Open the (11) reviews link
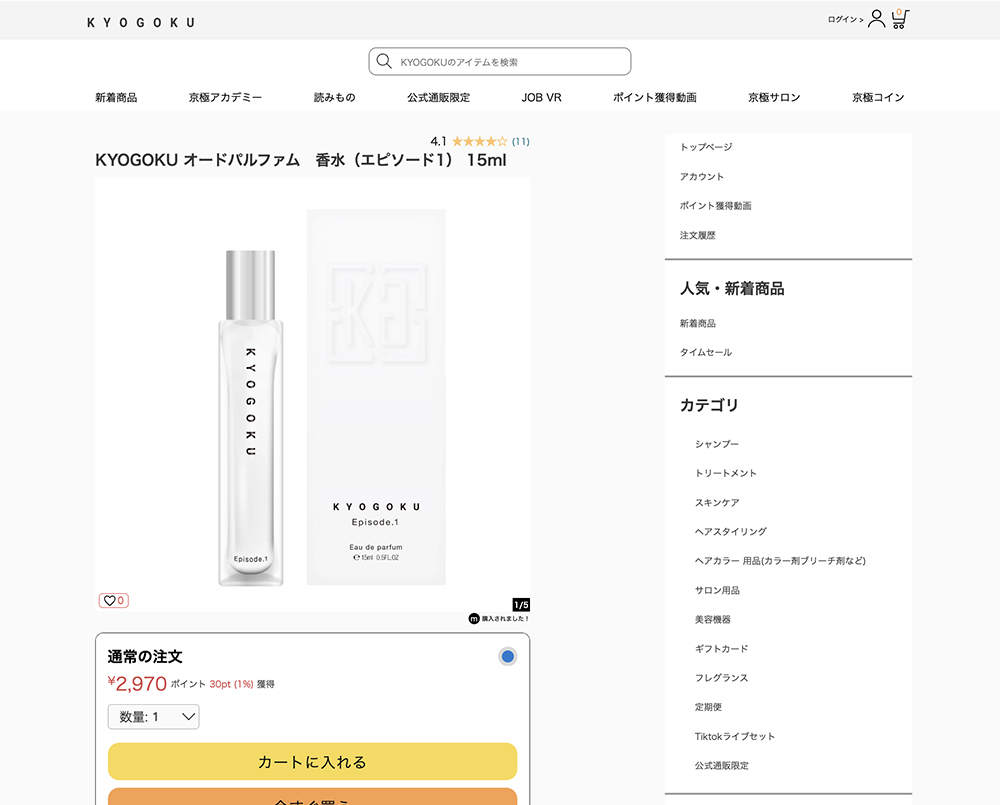 pos(520,142)
